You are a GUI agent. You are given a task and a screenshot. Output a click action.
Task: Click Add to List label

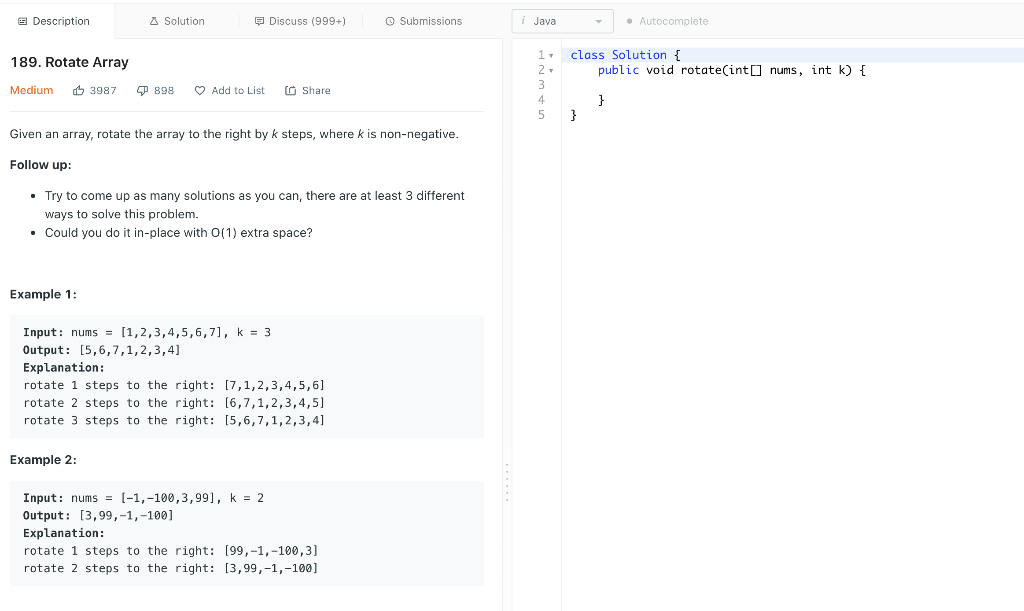click(x=238, y=91)
